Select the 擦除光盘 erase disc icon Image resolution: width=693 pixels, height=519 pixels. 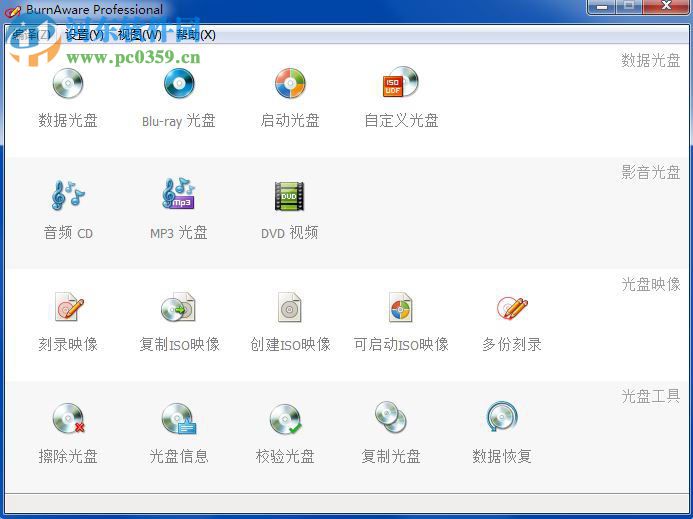tap(69, 418)
